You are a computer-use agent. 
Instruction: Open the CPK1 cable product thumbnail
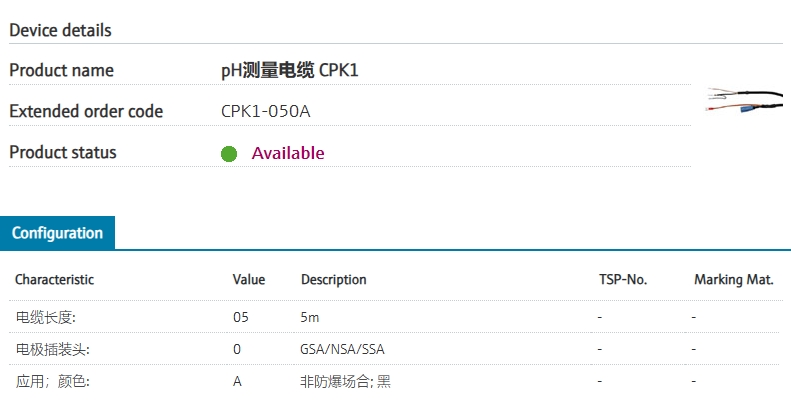click(745, 104)
